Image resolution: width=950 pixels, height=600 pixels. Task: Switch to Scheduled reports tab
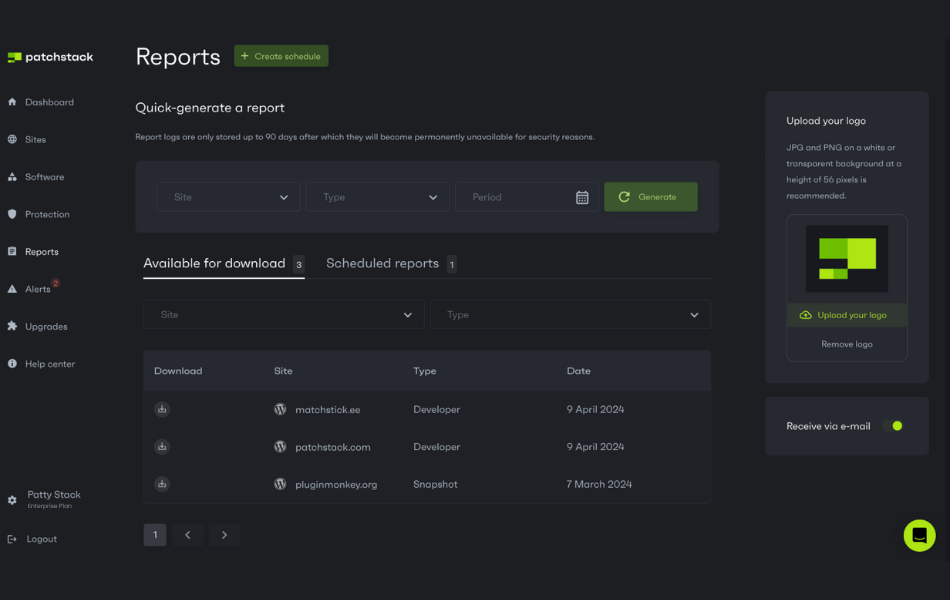coord(383,264)
